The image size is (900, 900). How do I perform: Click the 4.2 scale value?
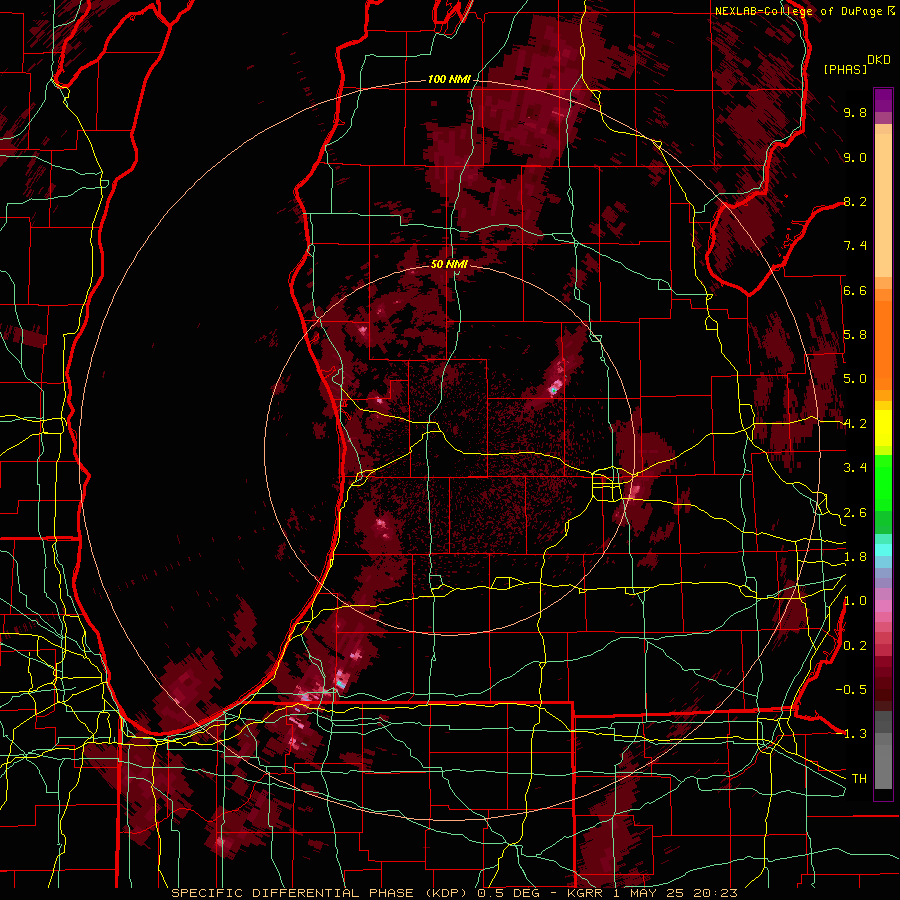[855, 424]
